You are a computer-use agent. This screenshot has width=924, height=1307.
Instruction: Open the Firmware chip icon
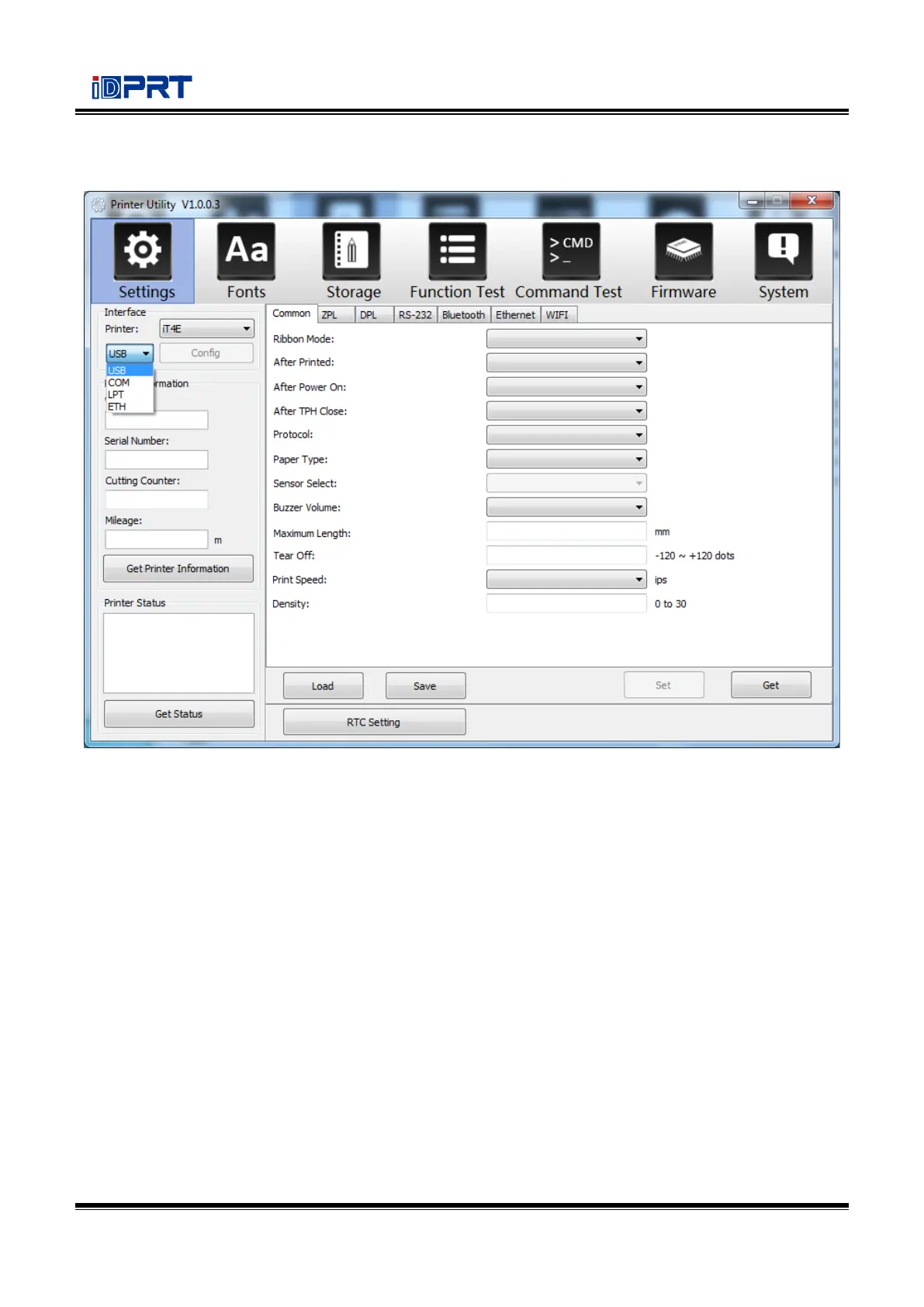point(683,251)
